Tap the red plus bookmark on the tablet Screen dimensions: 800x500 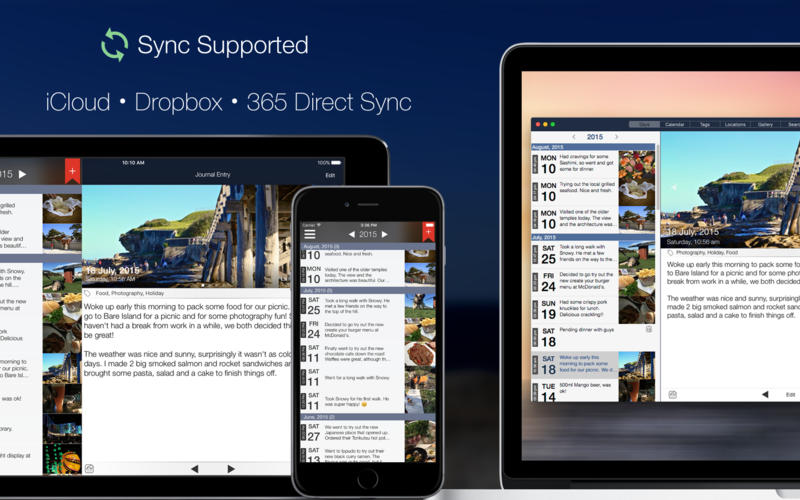point(72,171)
